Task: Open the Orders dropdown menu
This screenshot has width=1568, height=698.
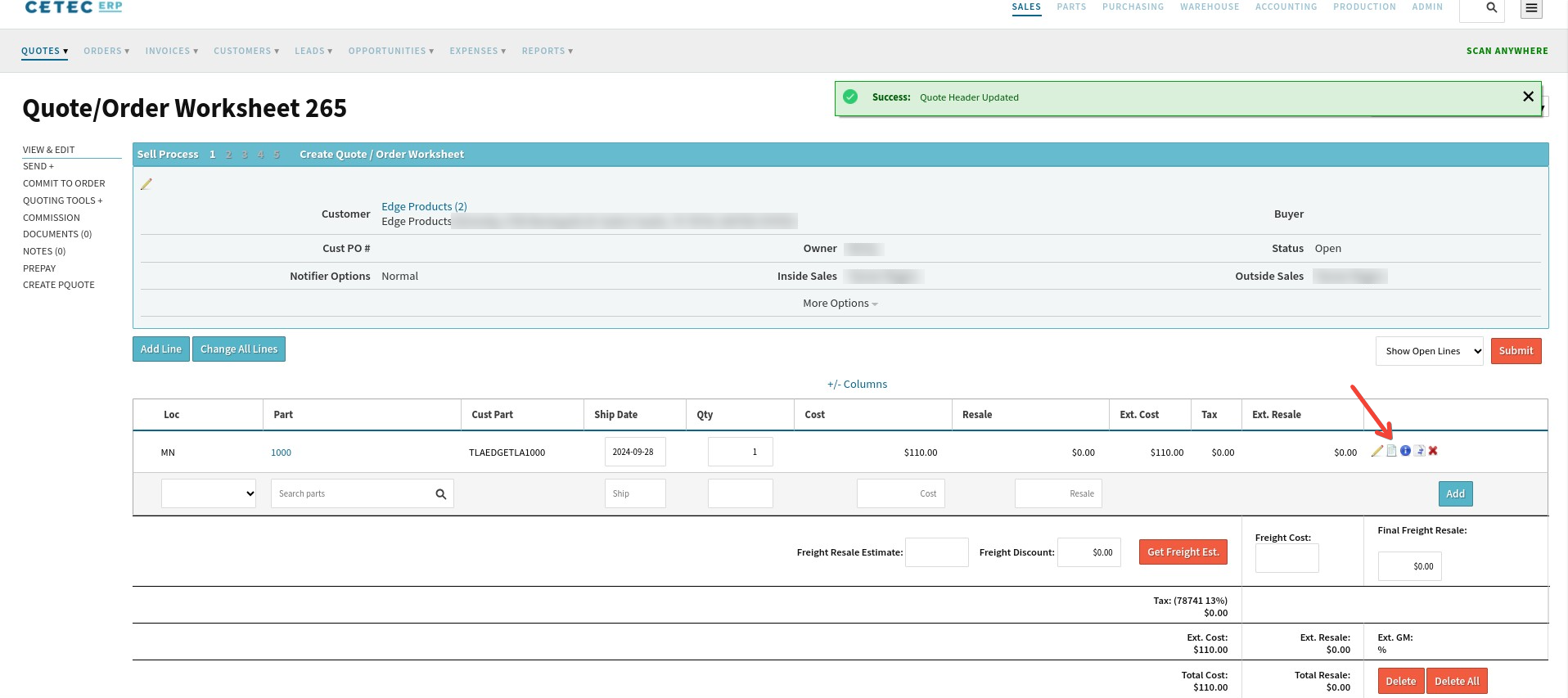Action: coord(106,51)
